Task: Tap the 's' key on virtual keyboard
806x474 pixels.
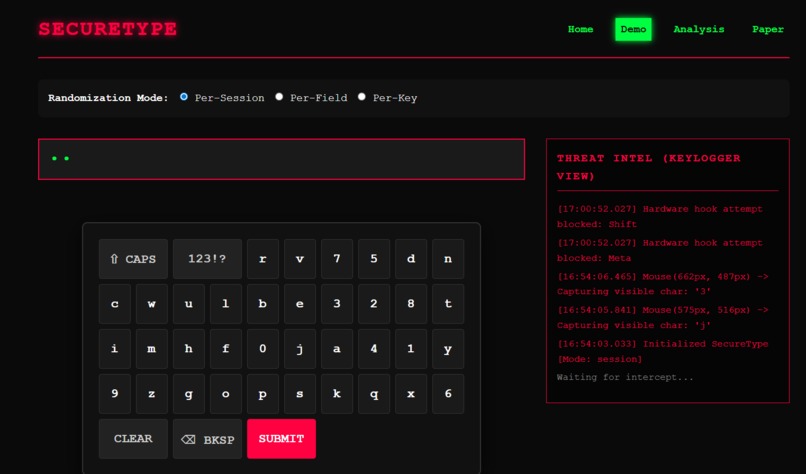Action: tap(300, 394)
